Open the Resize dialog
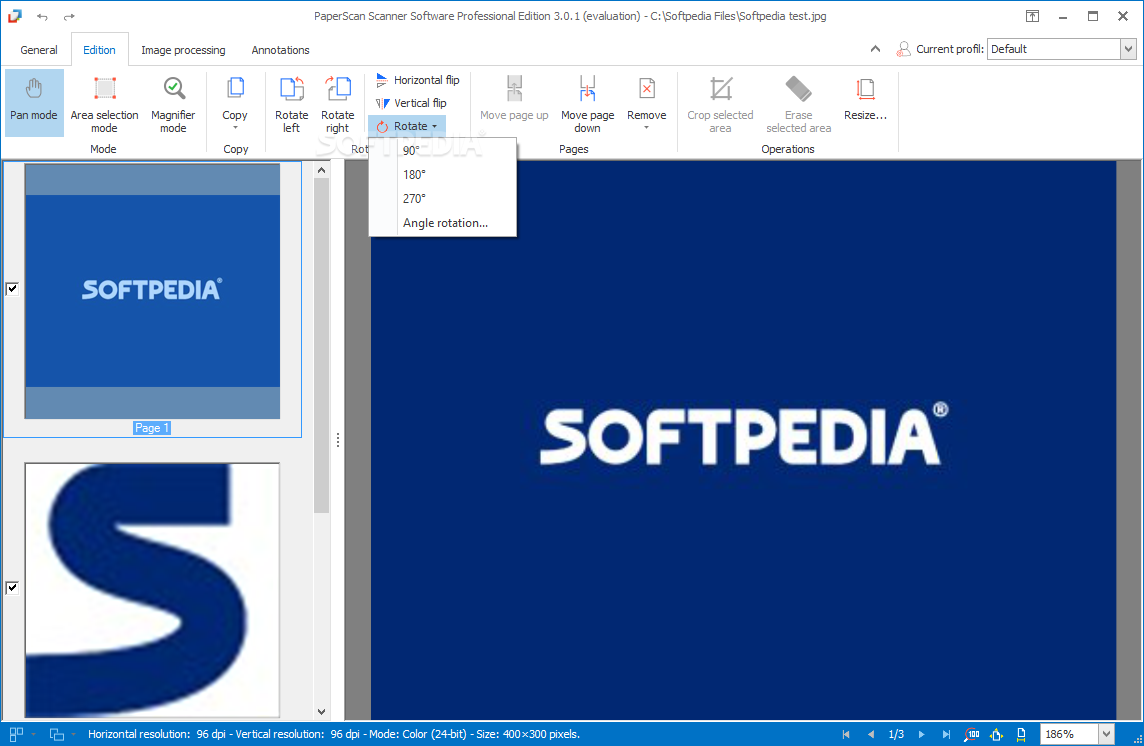 pos(865,99)
